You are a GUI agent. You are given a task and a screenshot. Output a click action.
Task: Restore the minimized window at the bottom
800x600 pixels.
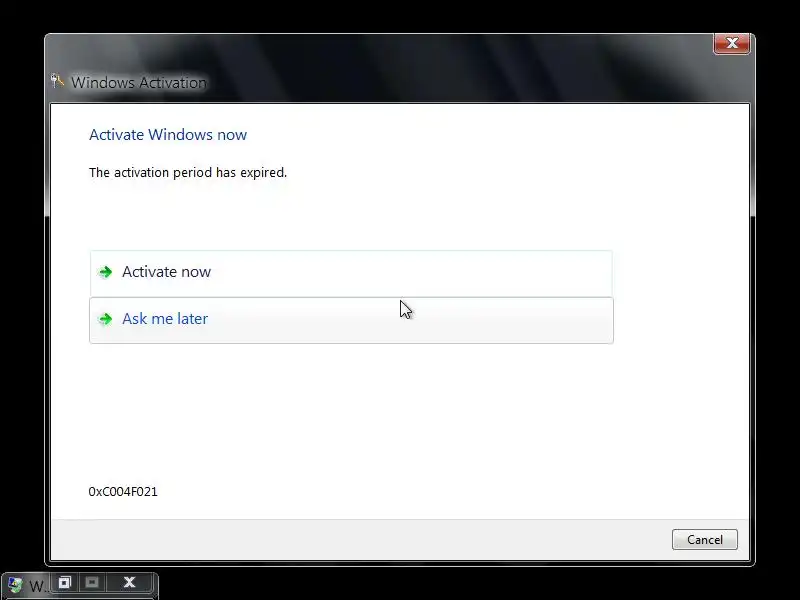(x=65, y=582)
